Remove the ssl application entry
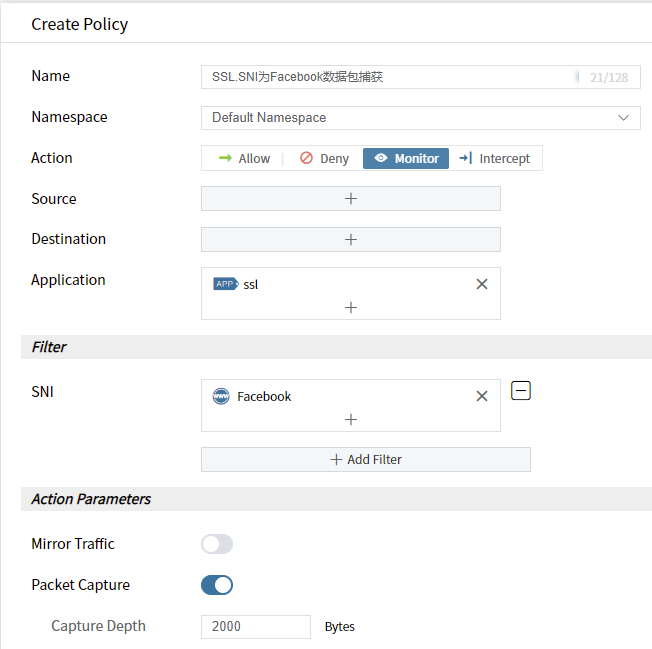Screen dimensions: 652x649 (x=481, y=284)
